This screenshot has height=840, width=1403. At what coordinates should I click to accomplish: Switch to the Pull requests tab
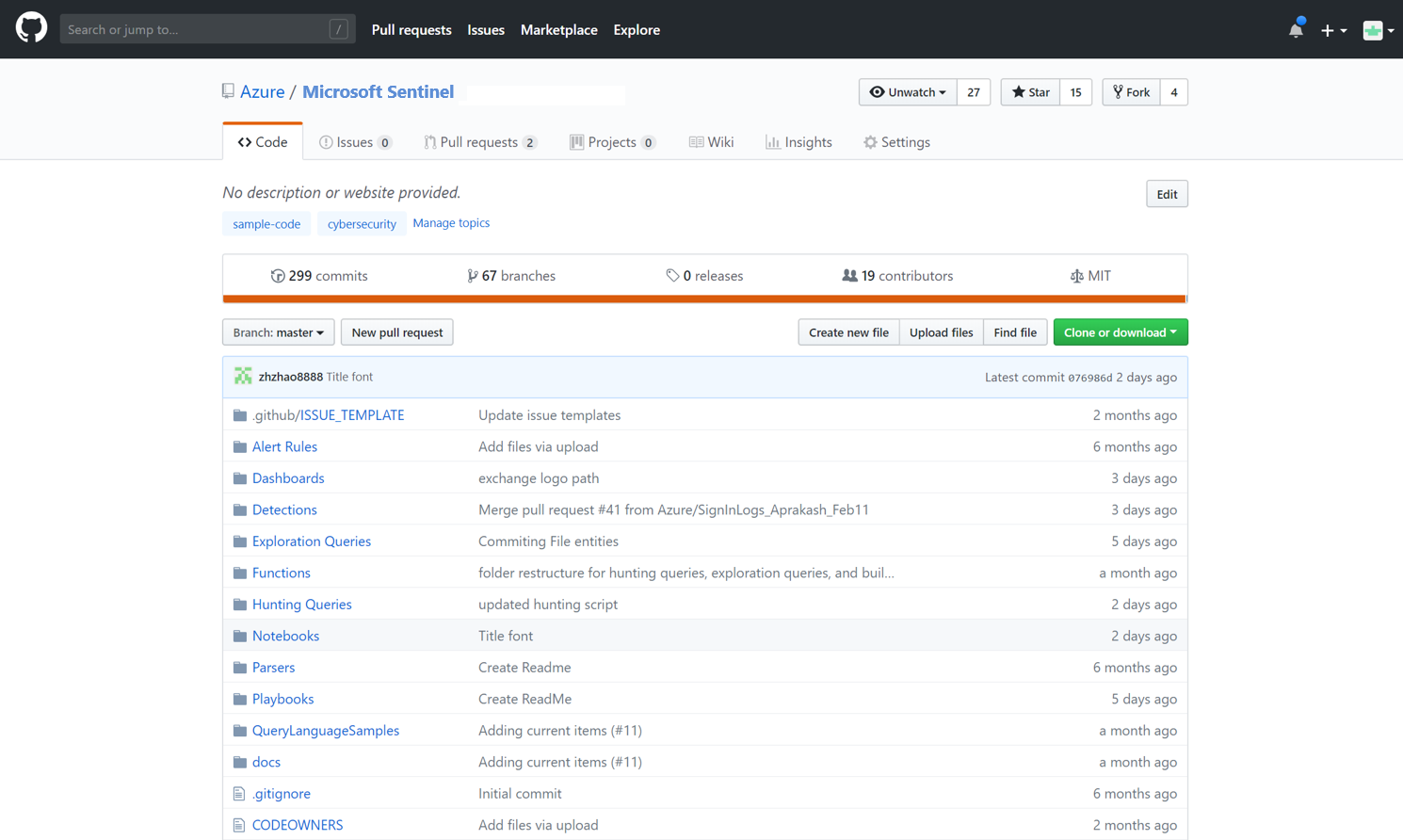[x=480, y=142]
